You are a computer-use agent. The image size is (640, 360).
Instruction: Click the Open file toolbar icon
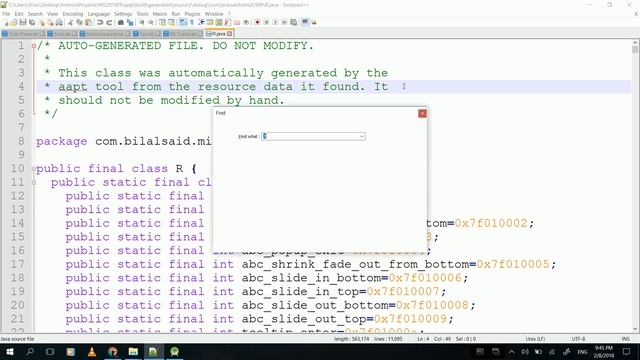(x=14, y=22)
